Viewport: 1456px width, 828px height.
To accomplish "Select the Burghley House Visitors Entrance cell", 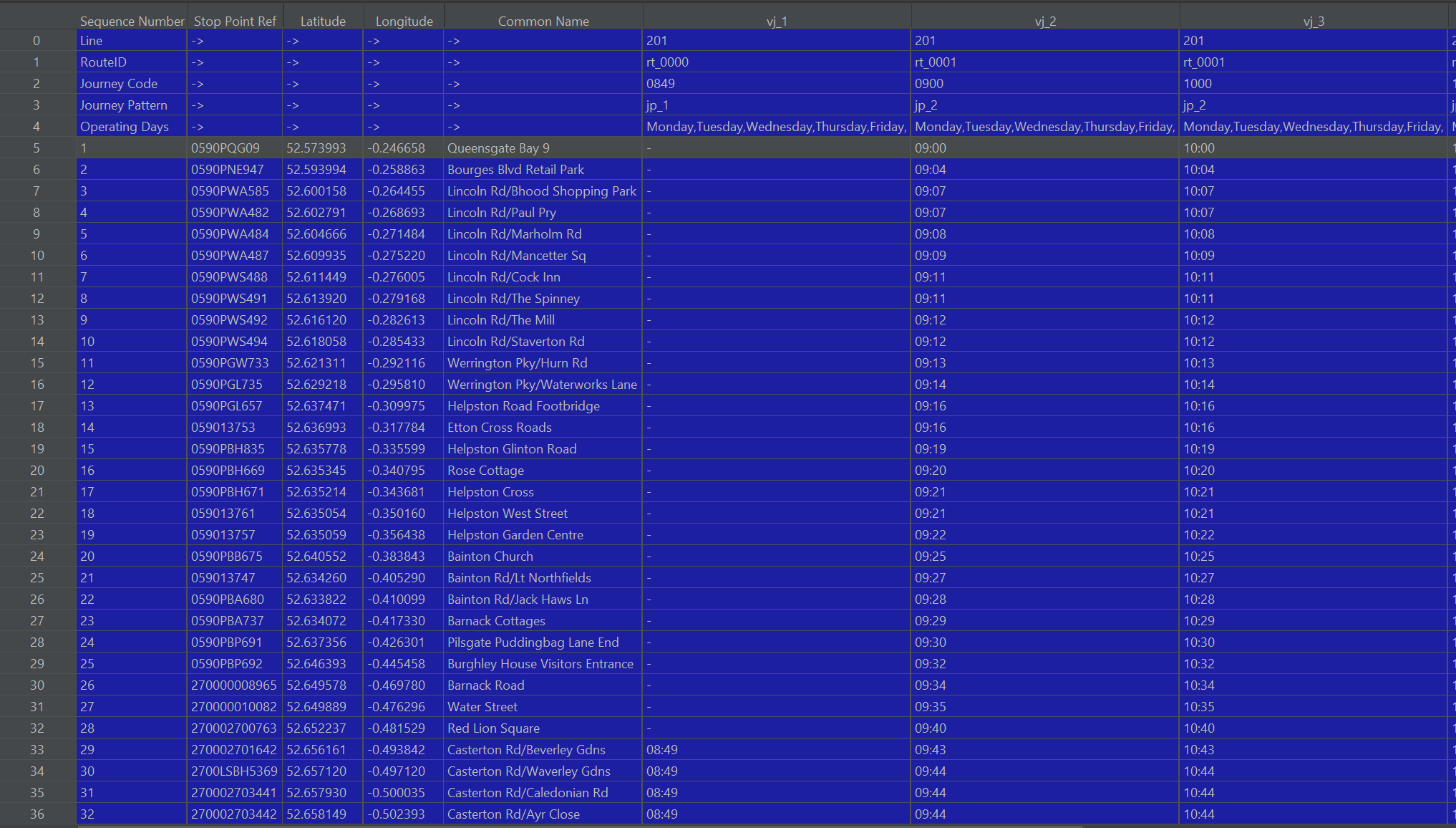I will coord(543,664).
